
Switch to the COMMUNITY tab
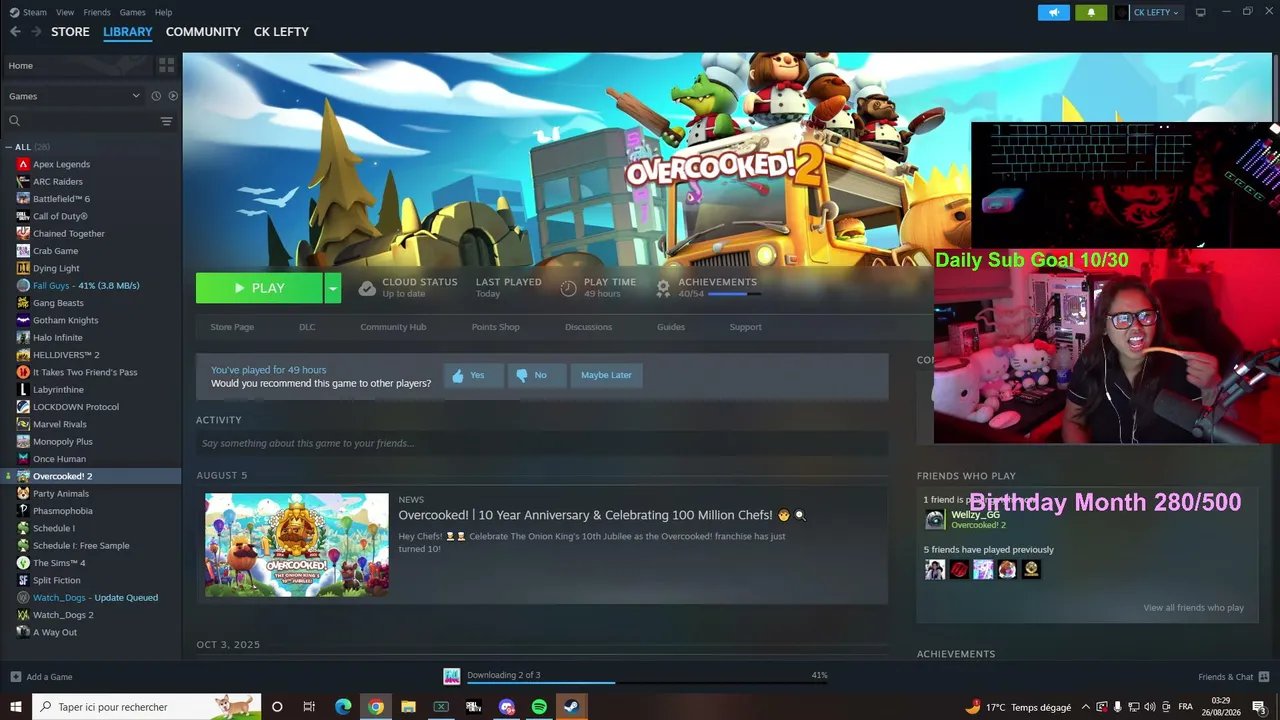[203, 32]
